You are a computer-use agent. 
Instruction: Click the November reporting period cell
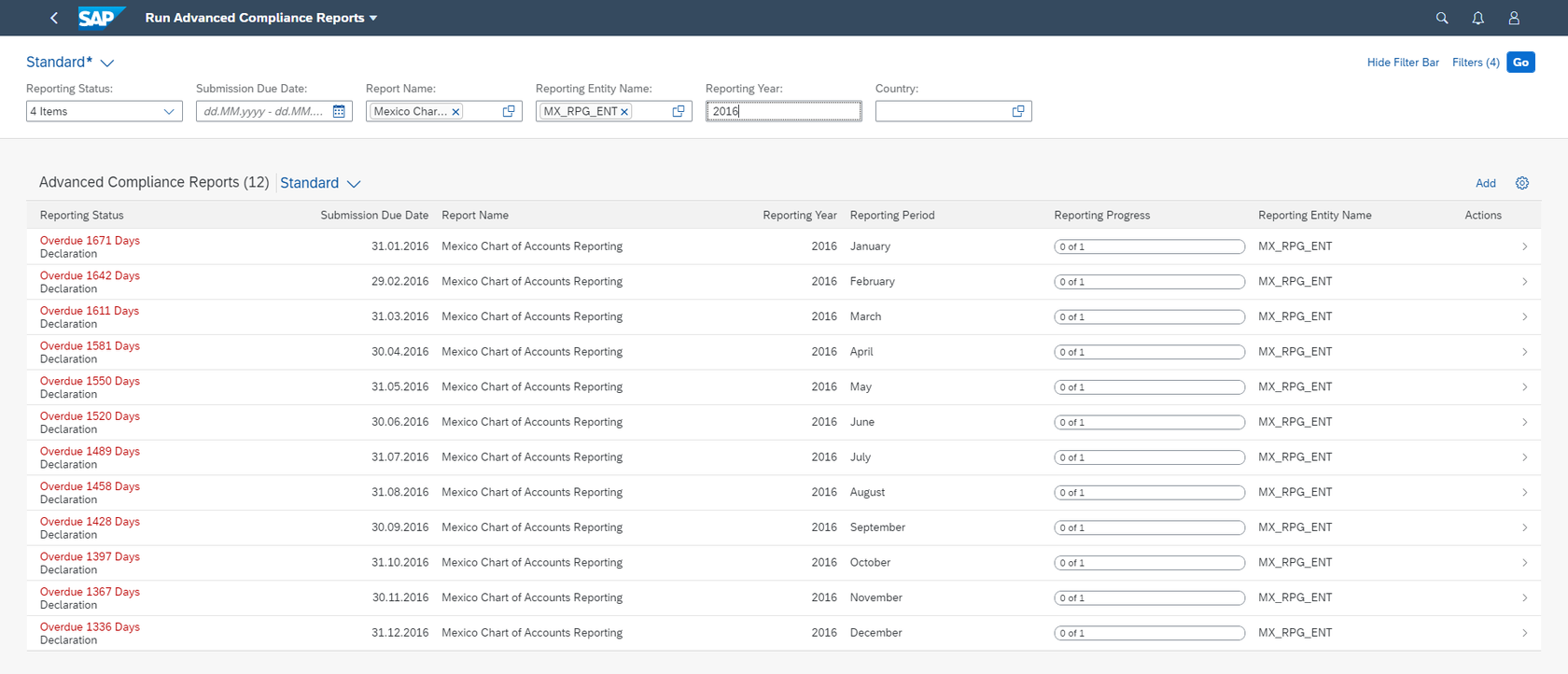pos(876,597)
